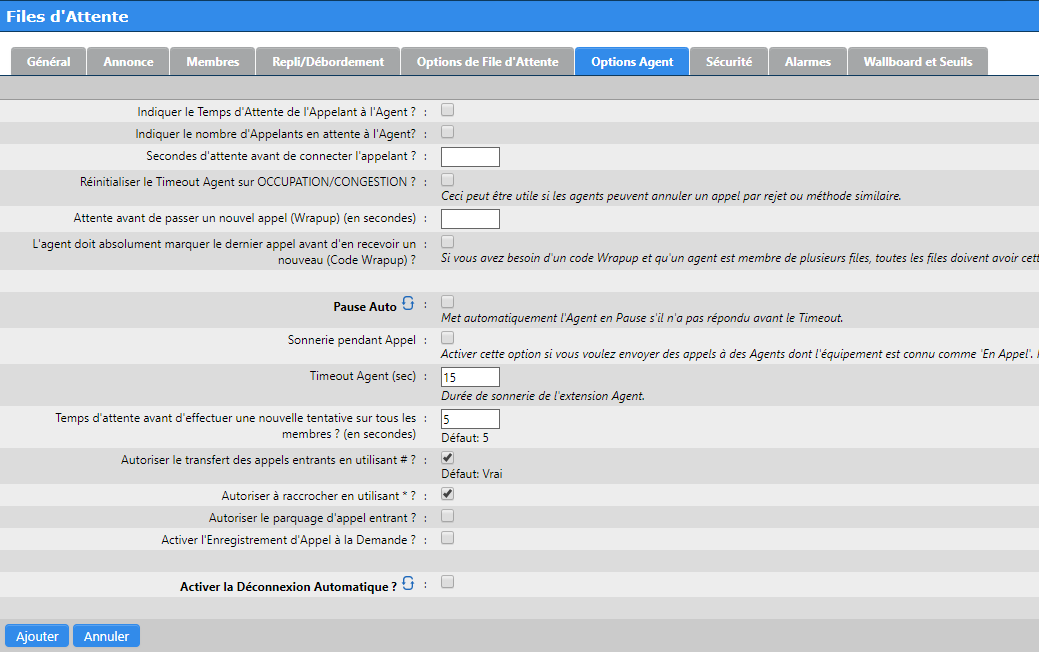The width and height of the screenshot is (1039, 652).
Task: Open Wallboard et Seuils tab
Action: point(918,62)
